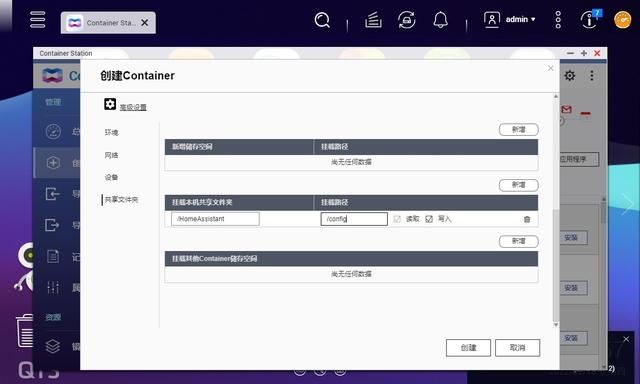Close the 创建Container dialog with X
Screen dimensions: 640x384
(551, 68)
